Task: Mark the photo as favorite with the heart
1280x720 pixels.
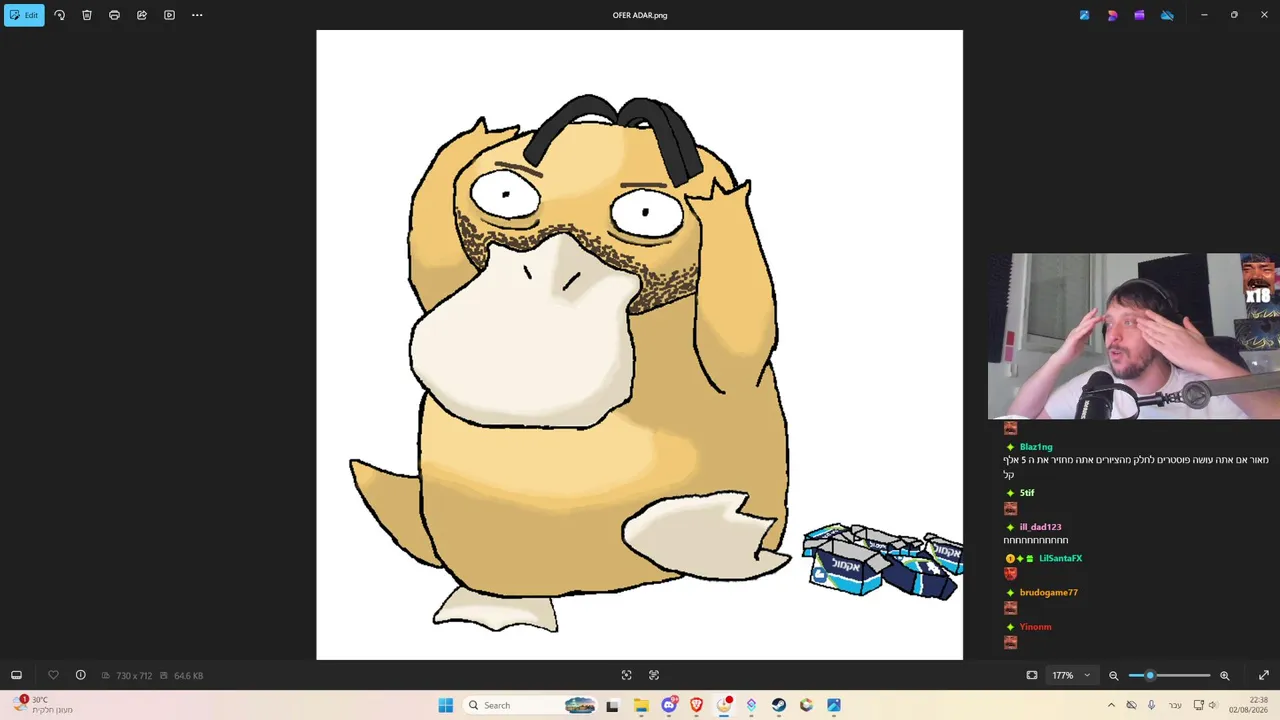Action: tap(53, 675)
